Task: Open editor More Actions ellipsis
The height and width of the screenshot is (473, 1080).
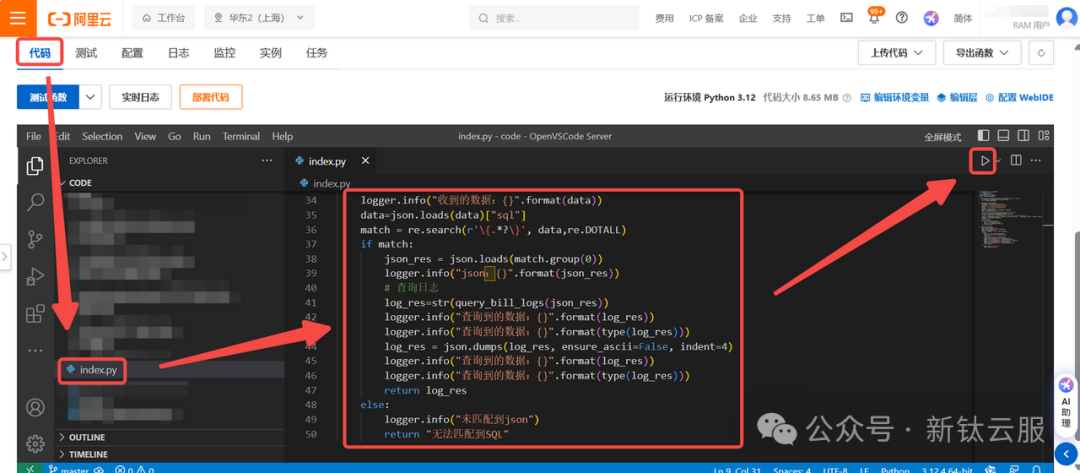Action: tap(1035, 160)
